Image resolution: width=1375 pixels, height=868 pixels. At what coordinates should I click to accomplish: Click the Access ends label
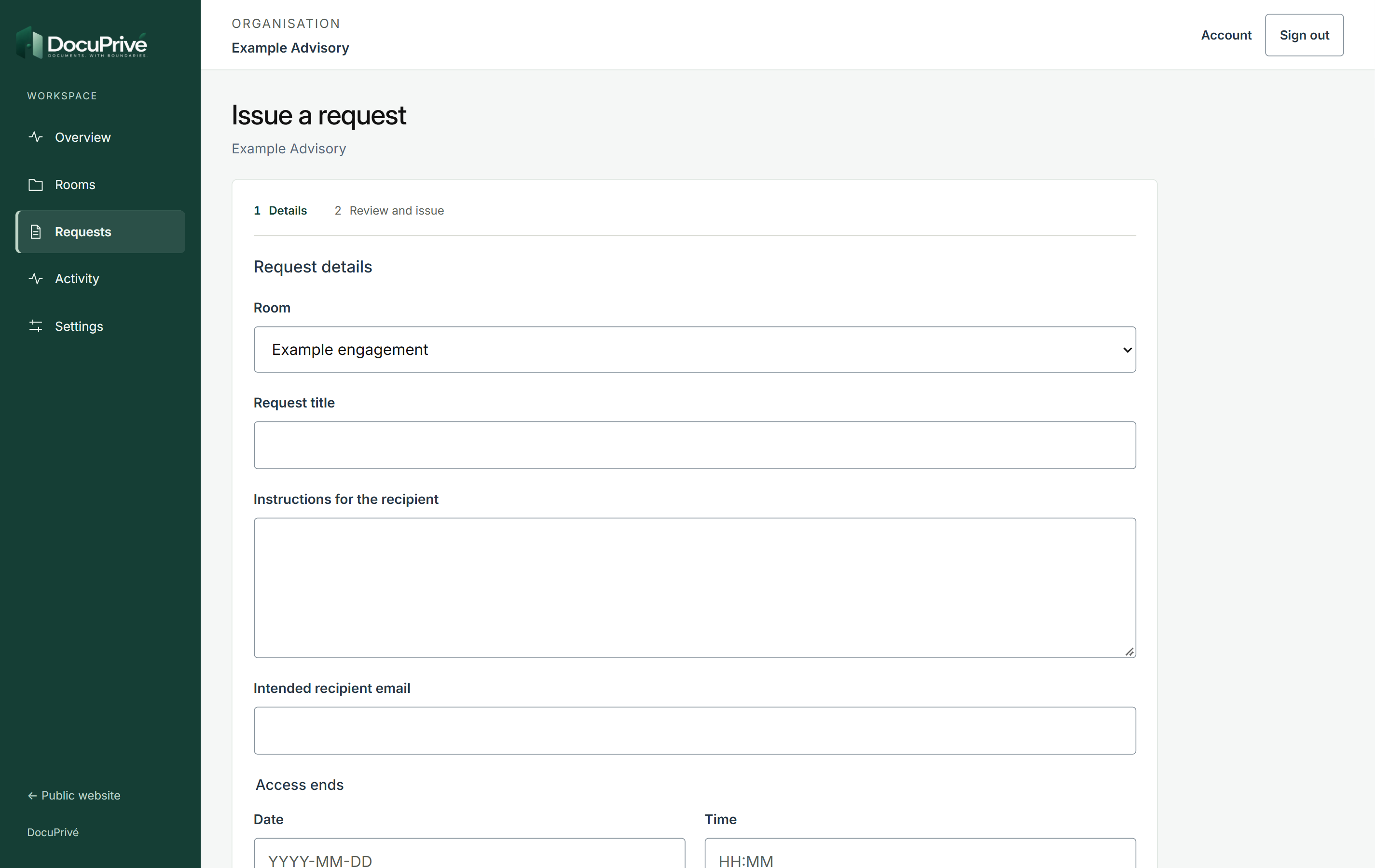[299, 785]
